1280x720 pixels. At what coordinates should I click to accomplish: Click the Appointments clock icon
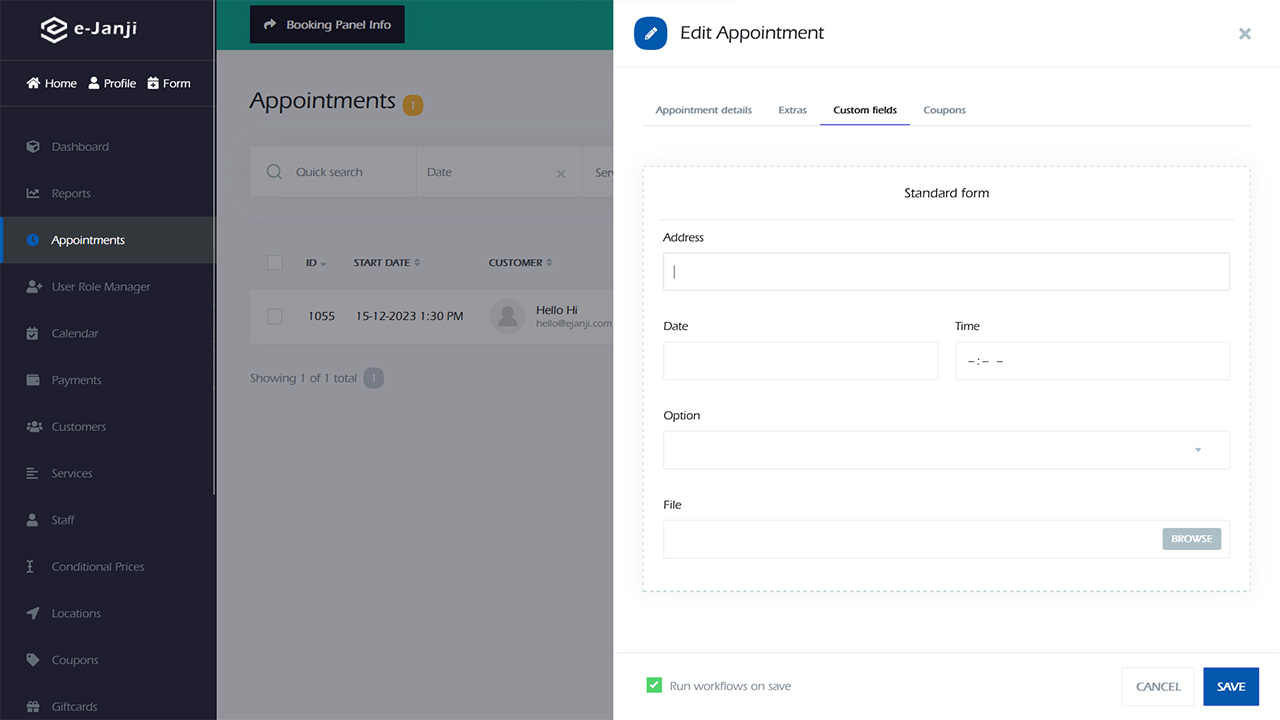coord(33,240)
